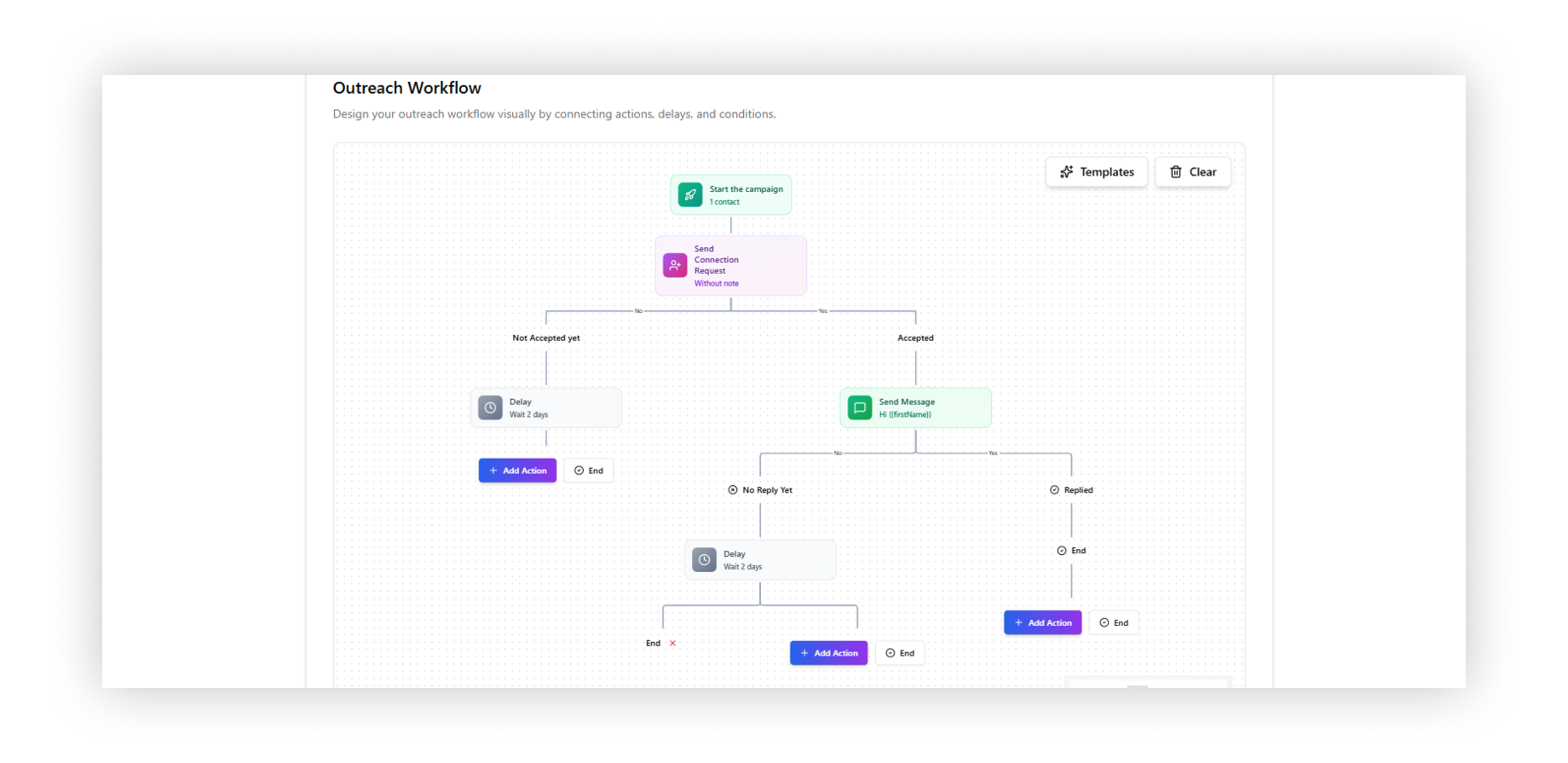
Task: Click the Send Message chat bubble icon
Action: (860, 408)
